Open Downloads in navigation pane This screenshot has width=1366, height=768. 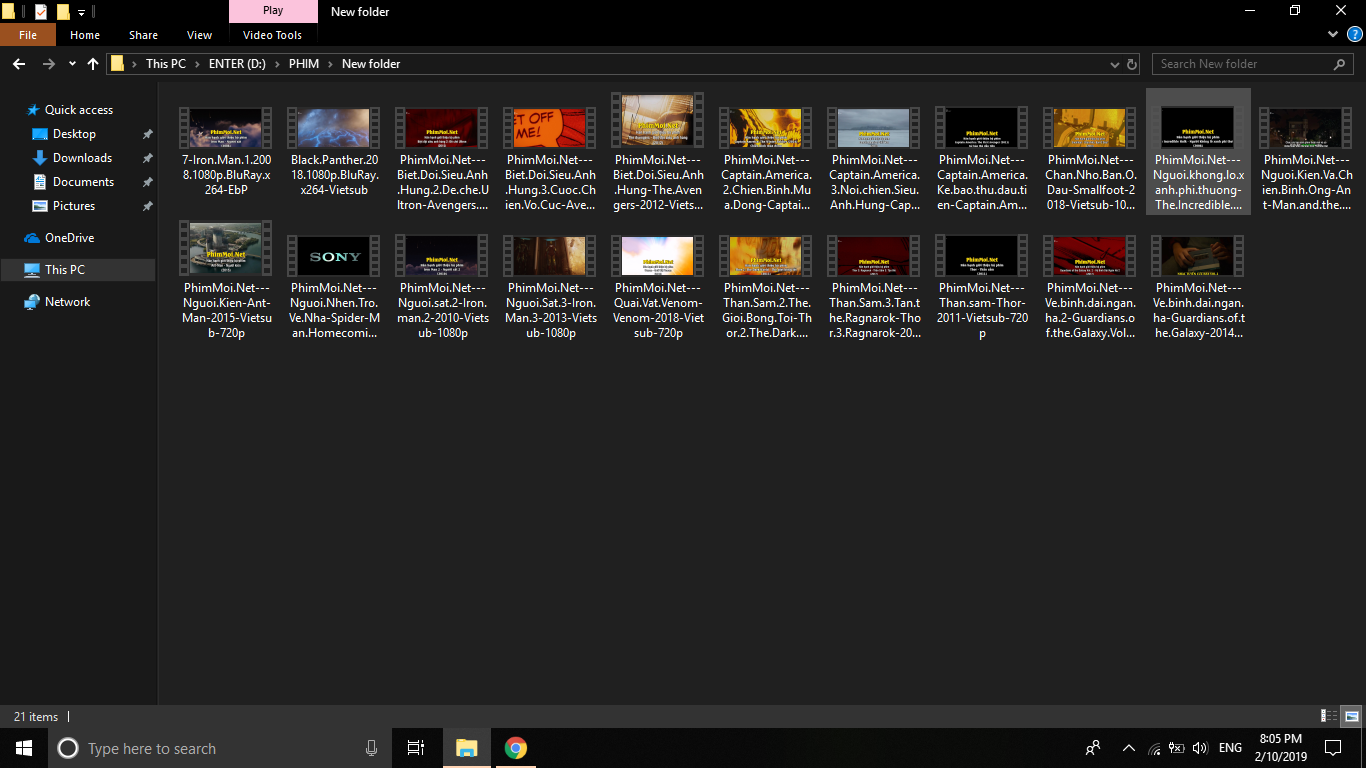tap(82, 158)
